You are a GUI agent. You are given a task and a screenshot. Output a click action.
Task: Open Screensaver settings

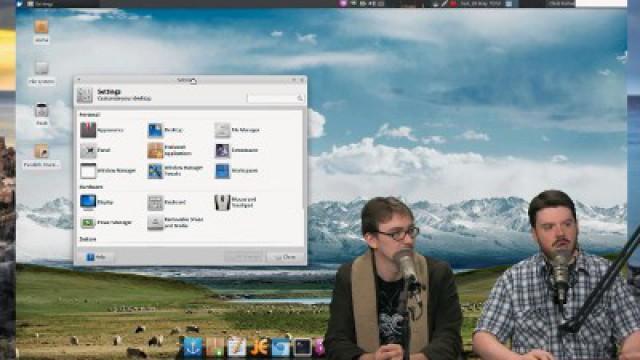coord(237,150)
